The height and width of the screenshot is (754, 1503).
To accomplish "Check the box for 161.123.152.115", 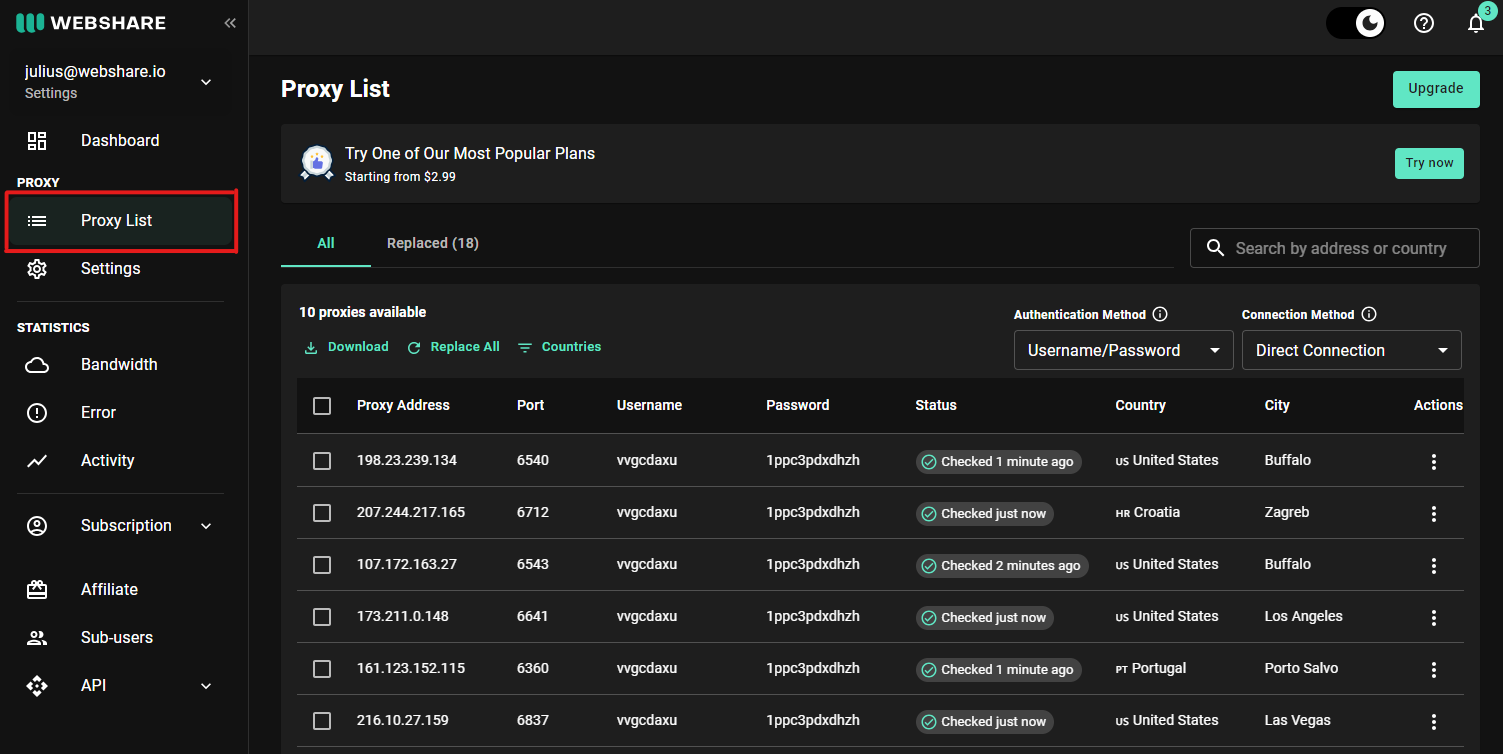I will pos(322,669).
